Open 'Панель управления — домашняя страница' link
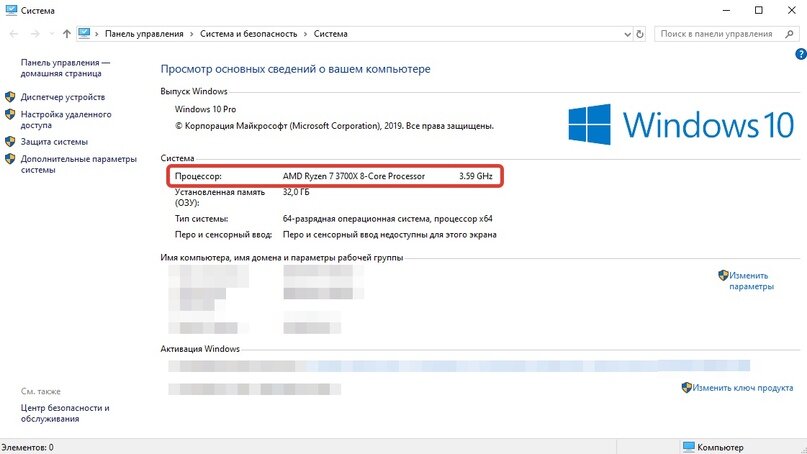Viewport: 807px width, 454px height. point(65,68)
